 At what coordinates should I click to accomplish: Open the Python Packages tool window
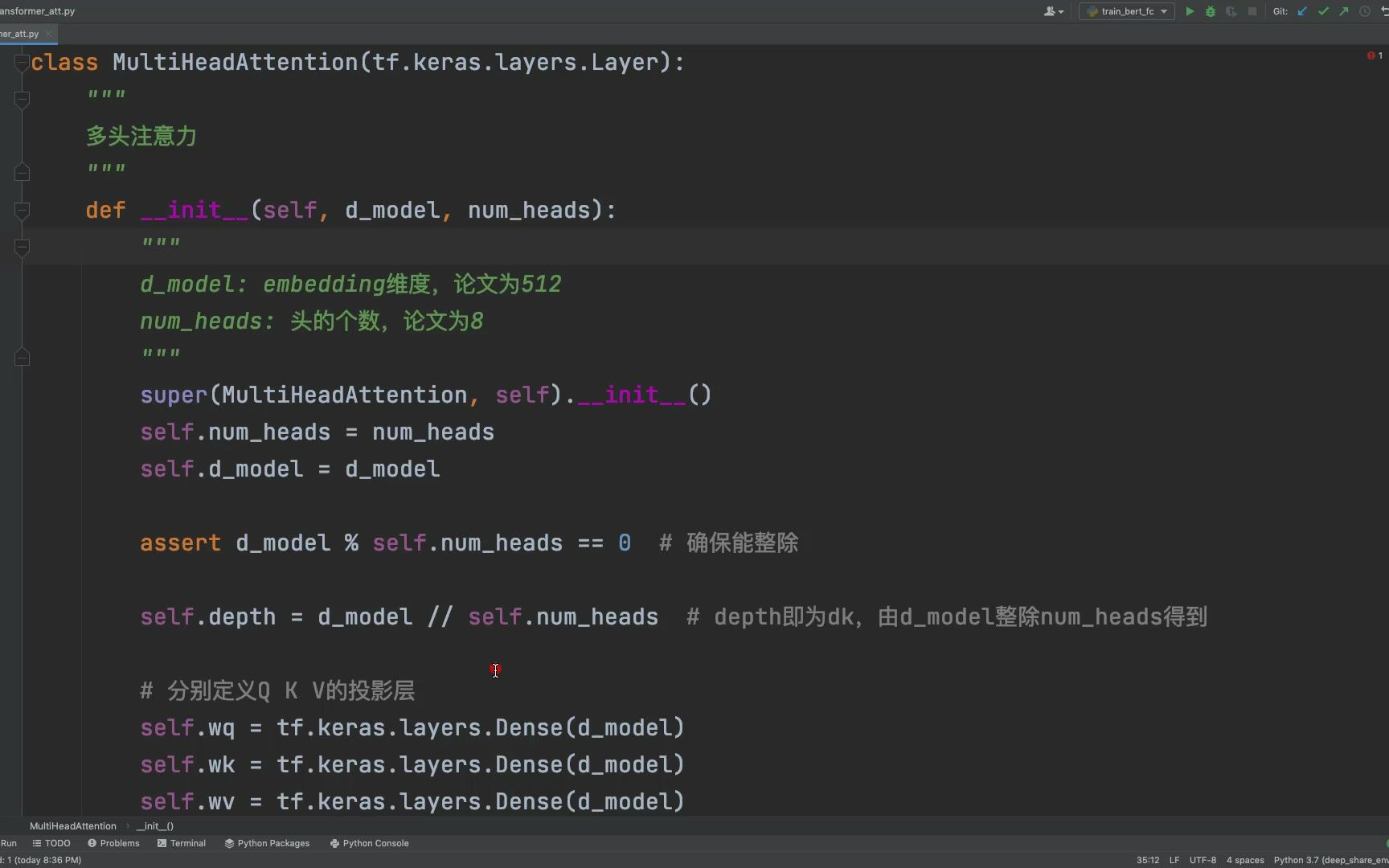pos(267,843)
